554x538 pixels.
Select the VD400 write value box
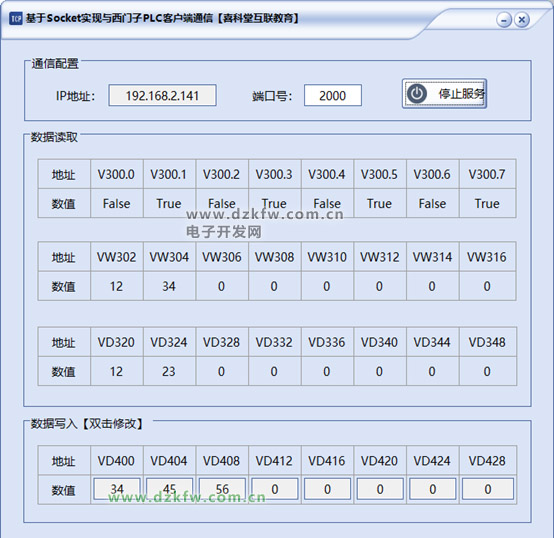tap(117, 489)
